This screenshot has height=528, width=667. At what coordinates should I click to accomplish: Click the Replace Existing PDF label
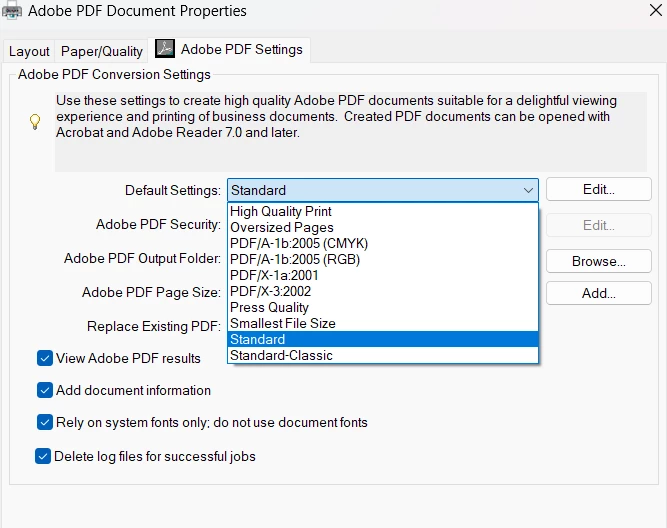154,326
